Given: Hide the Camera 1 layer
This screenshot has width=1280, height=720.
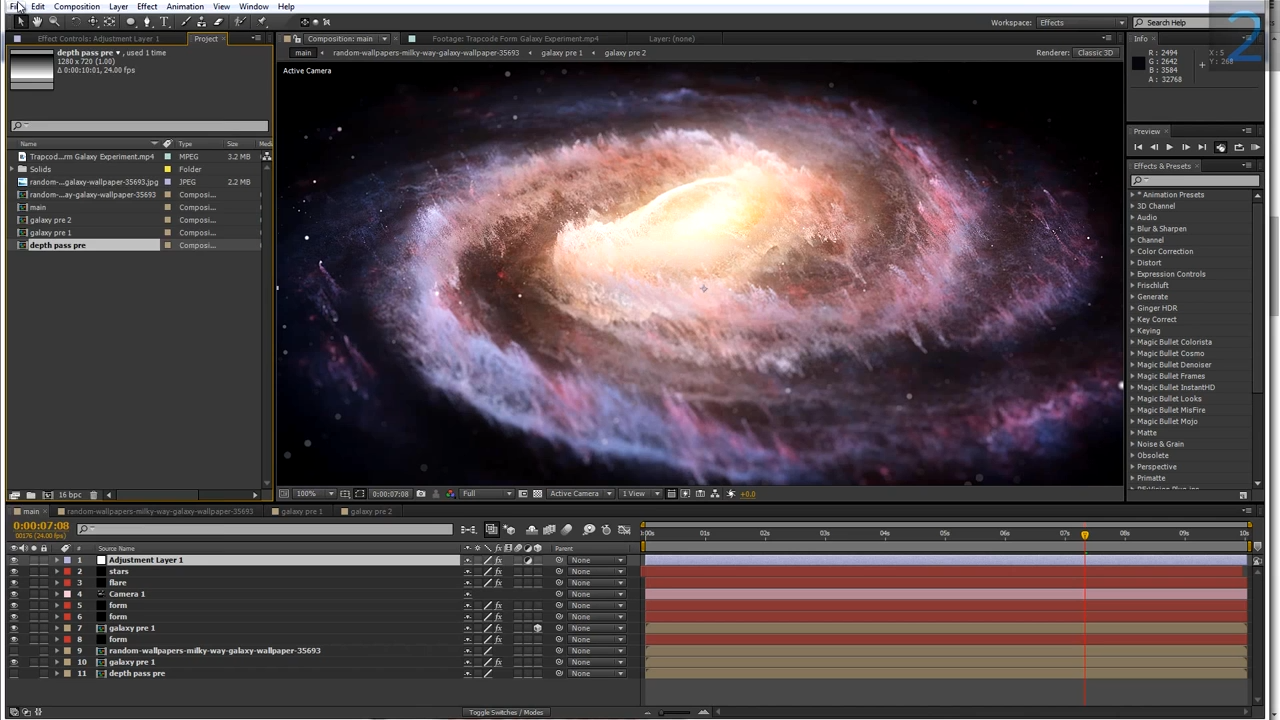Looking at the screenshot, I should pyautogui.click(x=14, y=594).
